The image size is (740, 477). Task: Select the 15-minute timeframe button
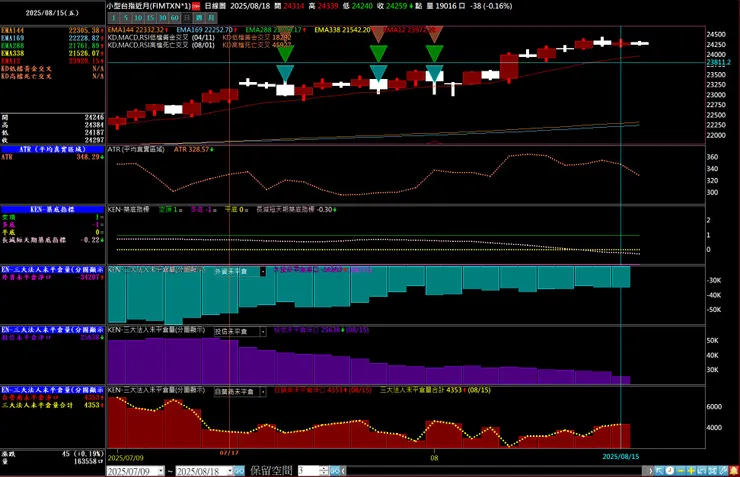click(x=150, y=18)
